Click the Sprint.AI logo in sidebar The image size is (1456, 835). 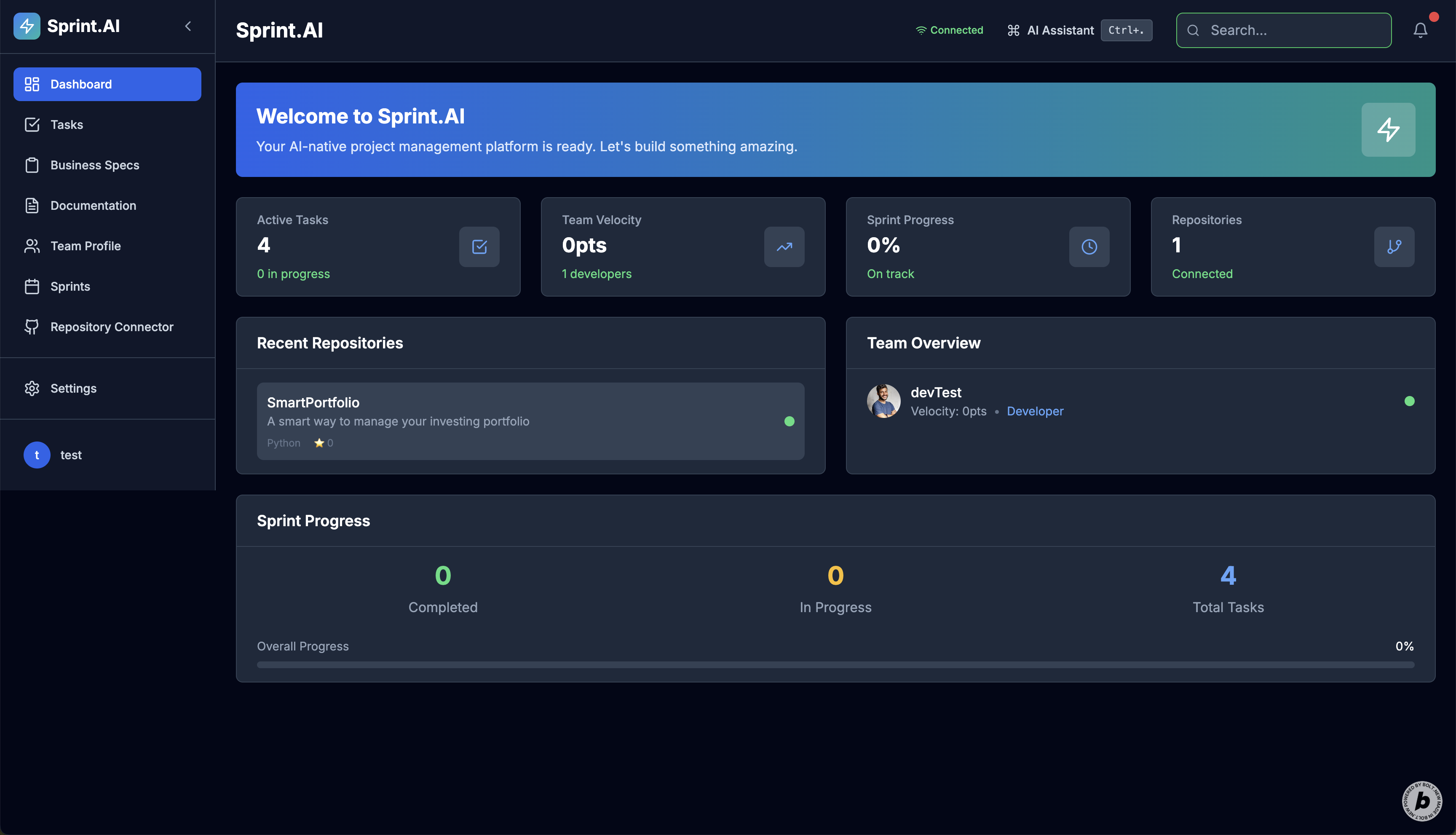tap(27, 26)
